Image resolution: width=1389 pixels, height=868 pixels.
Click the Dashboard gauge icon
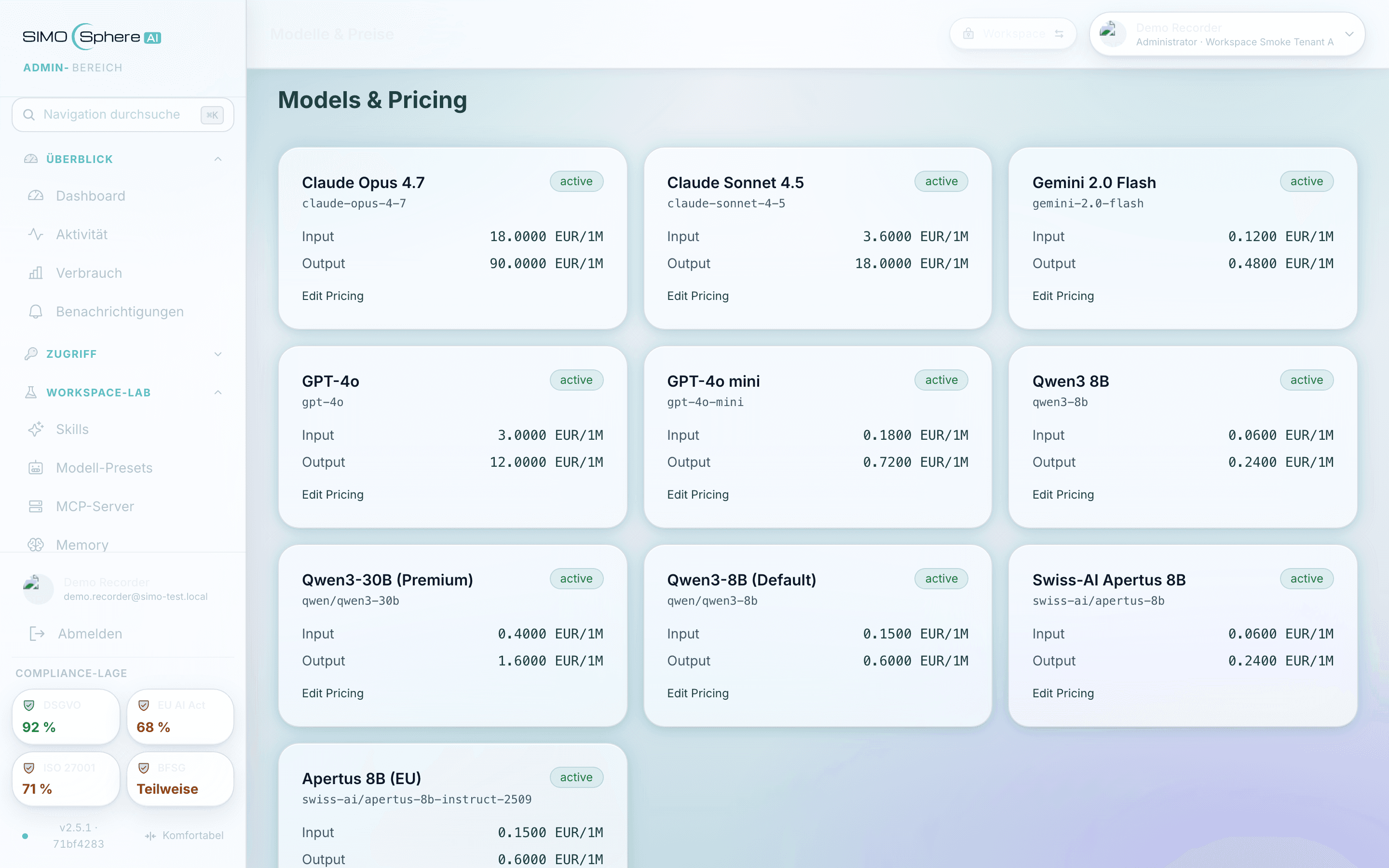click(x=36, y=196)
